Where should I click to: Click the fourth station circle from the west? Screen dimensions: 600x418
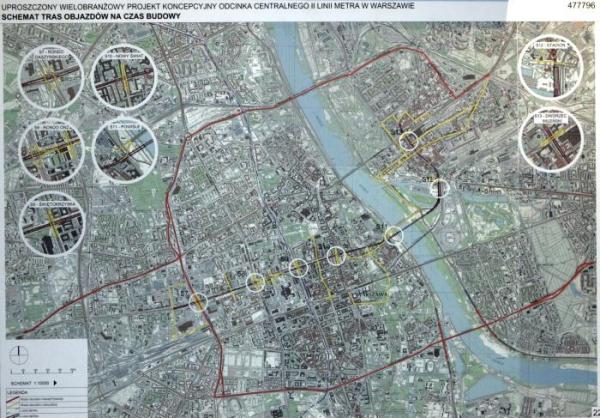click(335, 256)
